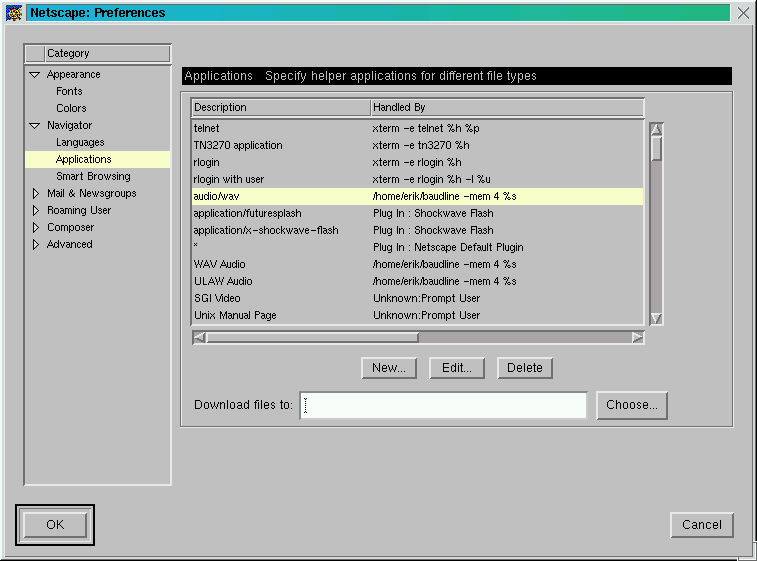Screen dimensions: 757x561
Task: Expand the Advanced category
Action: coord(36,245)
